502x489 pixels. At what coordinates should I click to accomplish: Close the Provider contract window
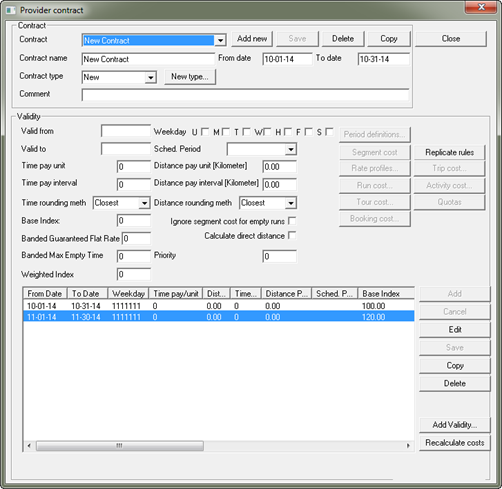point(481,7)
